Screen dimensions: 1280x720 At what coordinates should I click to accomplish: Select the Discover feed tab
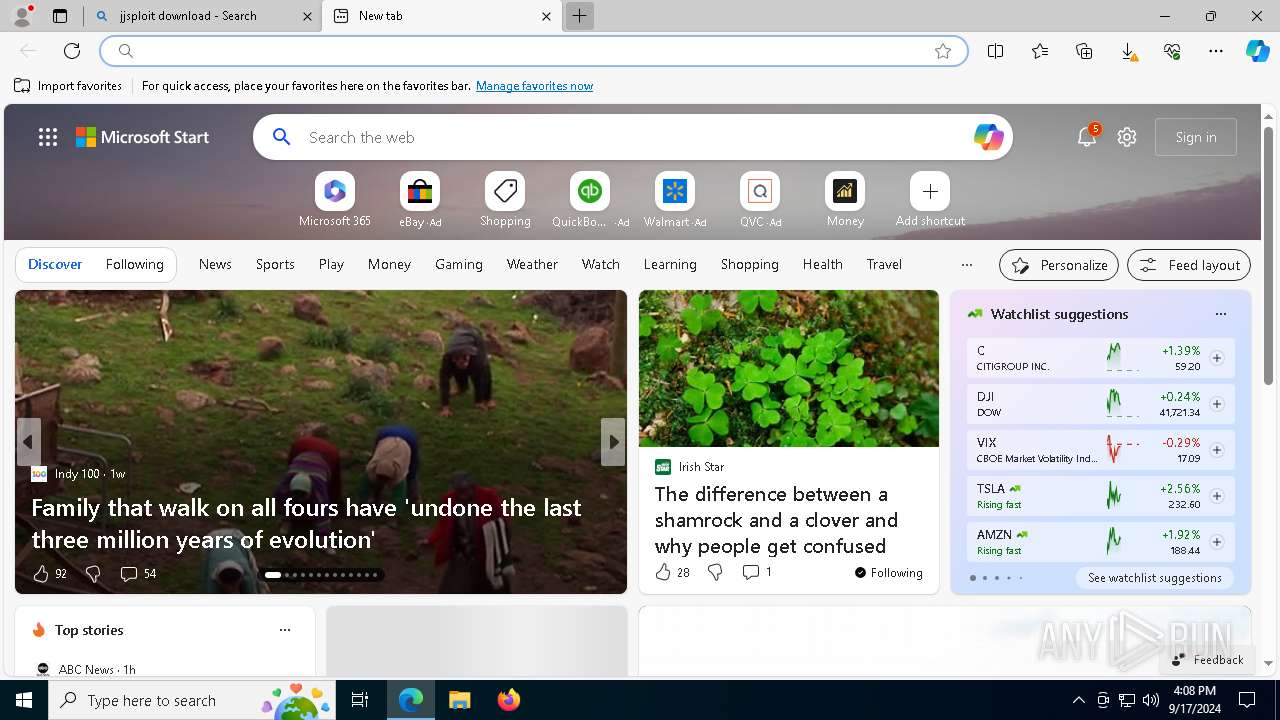coord(55,265)
